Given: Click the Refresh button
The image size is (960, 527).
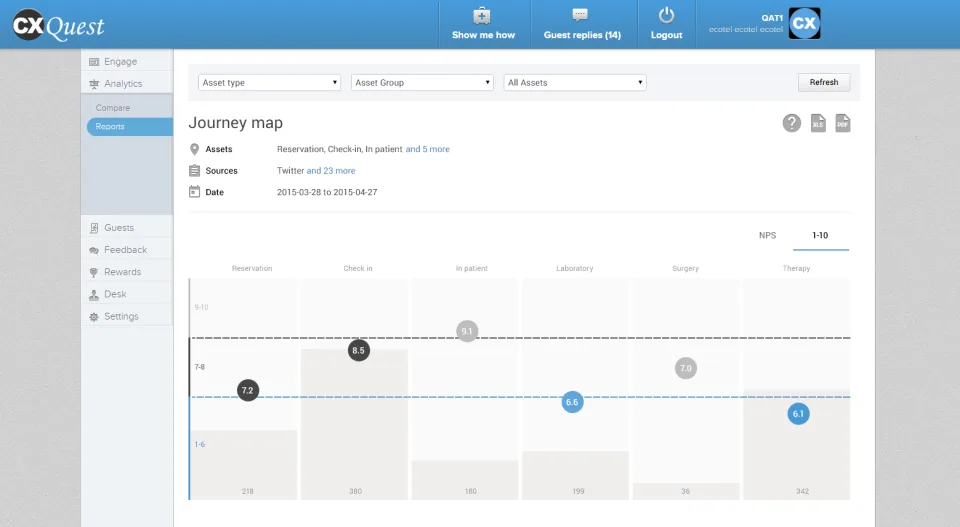Looking at the screenshot, I should pyautogui.click(x=823, y=82).
